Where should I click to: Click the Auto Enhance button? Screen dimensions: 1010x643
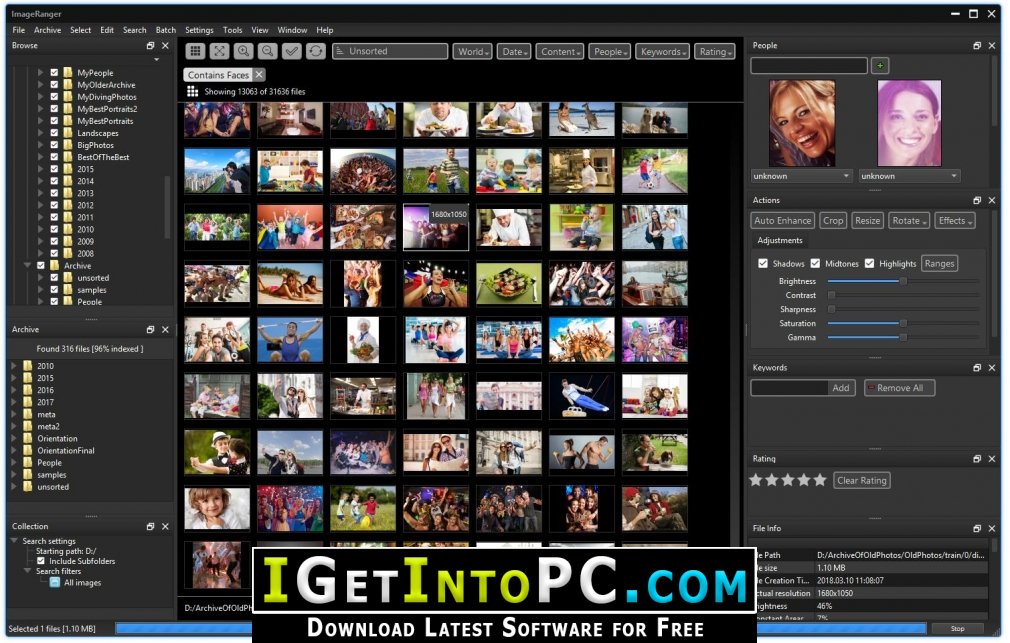pos(783,220)
